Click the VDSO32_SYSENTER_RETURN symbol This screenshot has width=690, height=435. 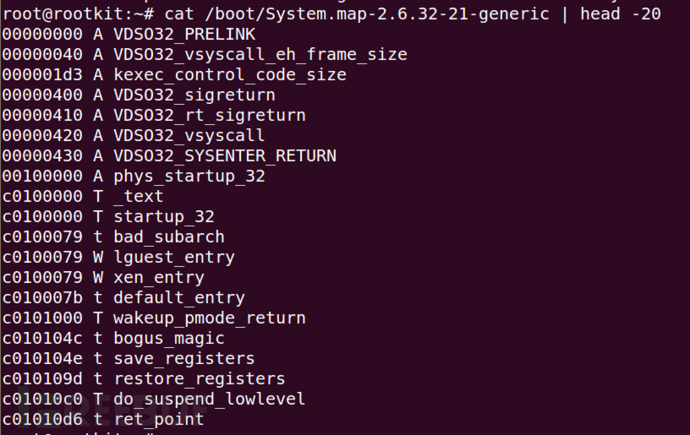pyautogui.click(x=224, y=156)
